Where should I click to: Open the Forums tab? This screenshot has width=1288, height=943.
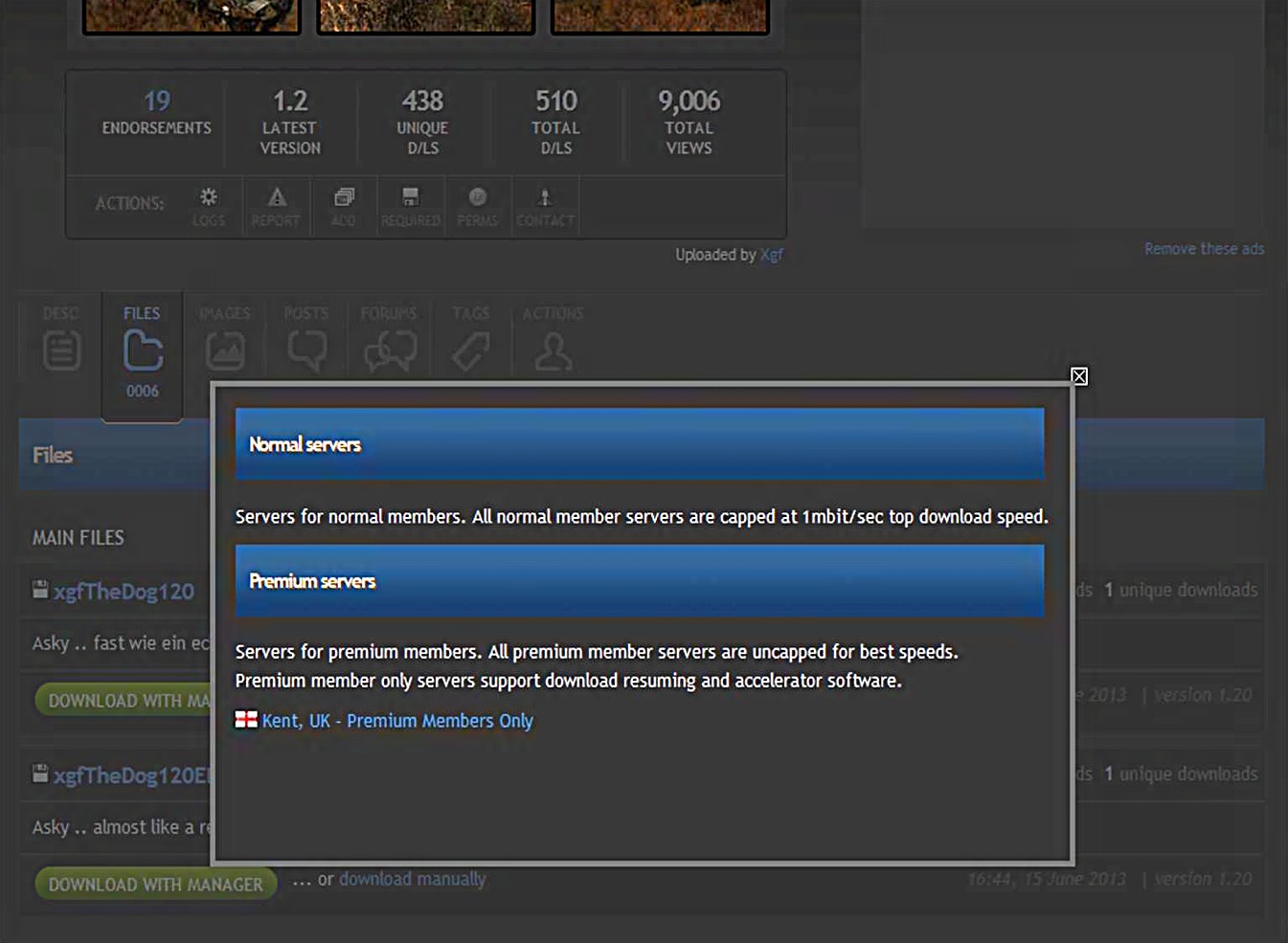click(x=389, y=341)
